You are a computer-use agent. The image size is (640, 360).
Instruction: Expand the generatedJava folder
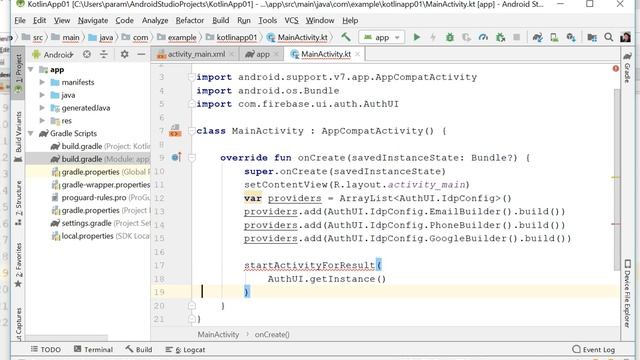[42, 108]
